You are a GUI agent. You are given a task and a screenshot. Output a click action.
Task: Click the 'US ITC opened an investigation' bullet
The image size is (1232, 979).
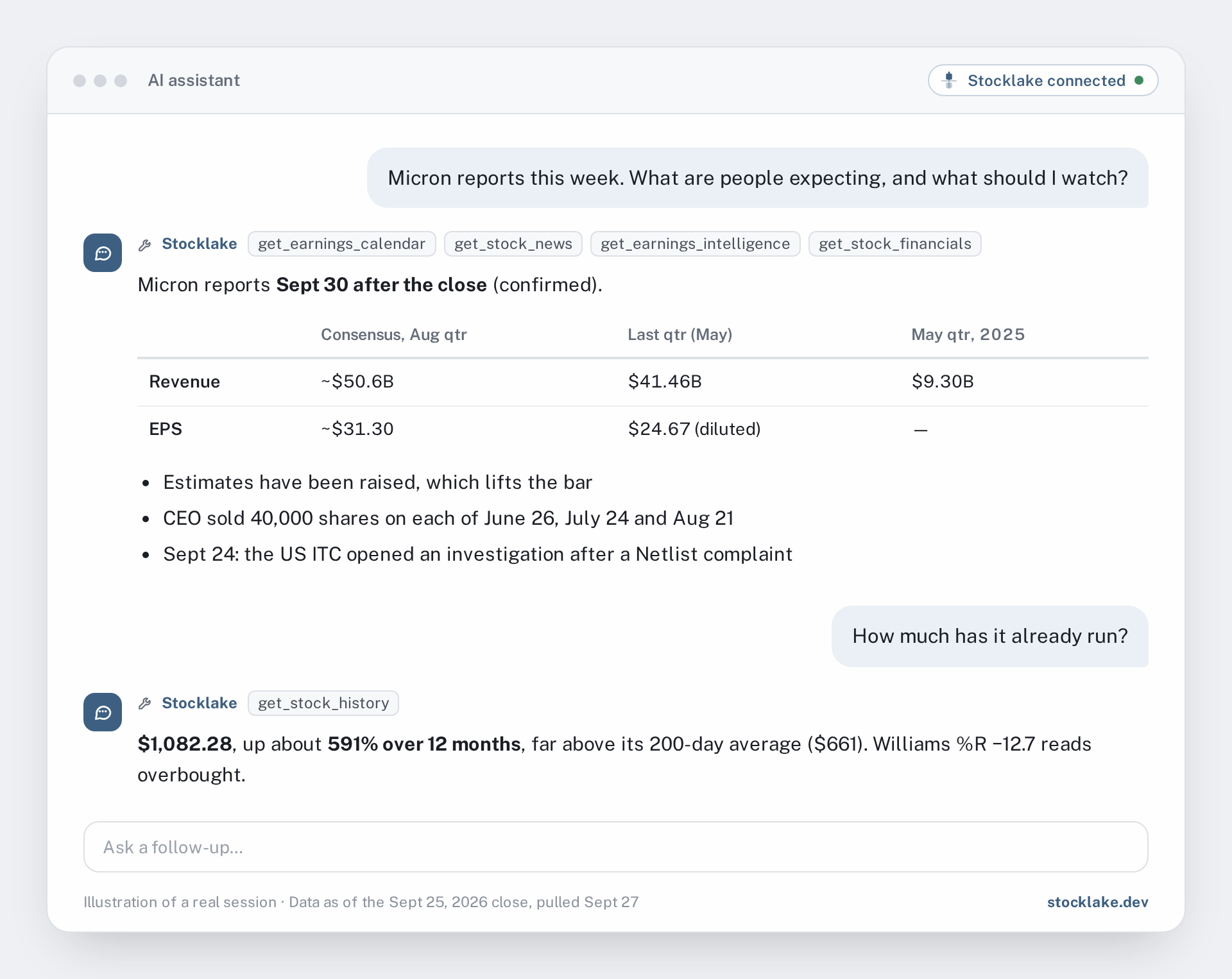[478, 554]
